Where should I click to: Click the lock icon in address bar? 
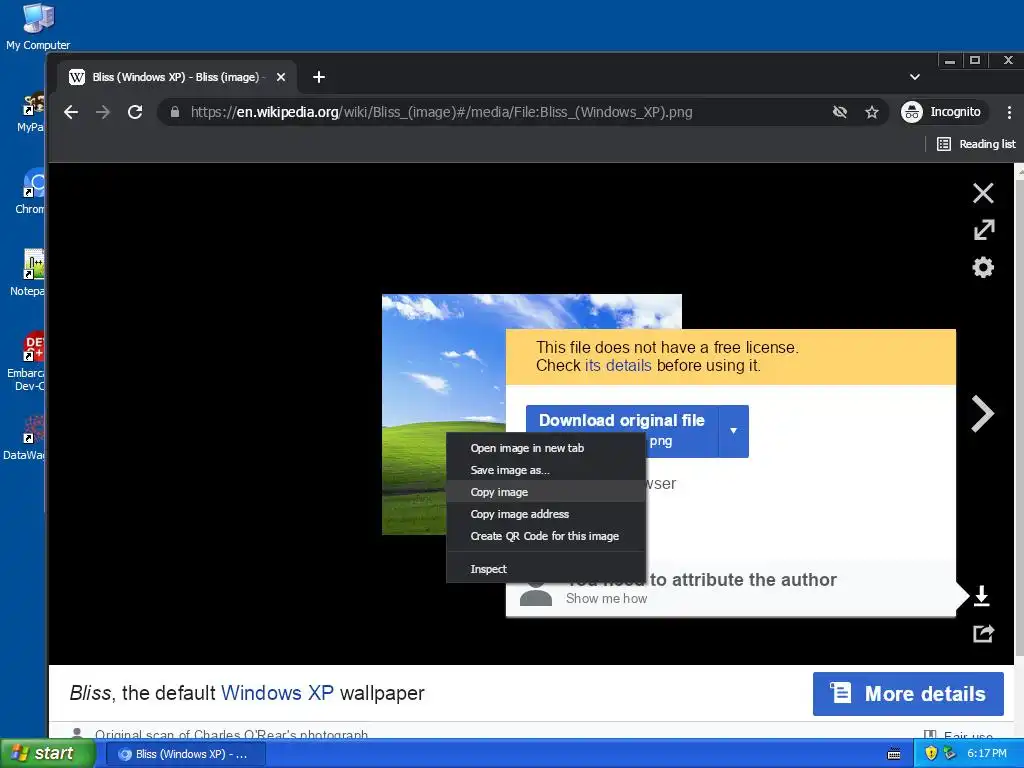pos(174,112)
